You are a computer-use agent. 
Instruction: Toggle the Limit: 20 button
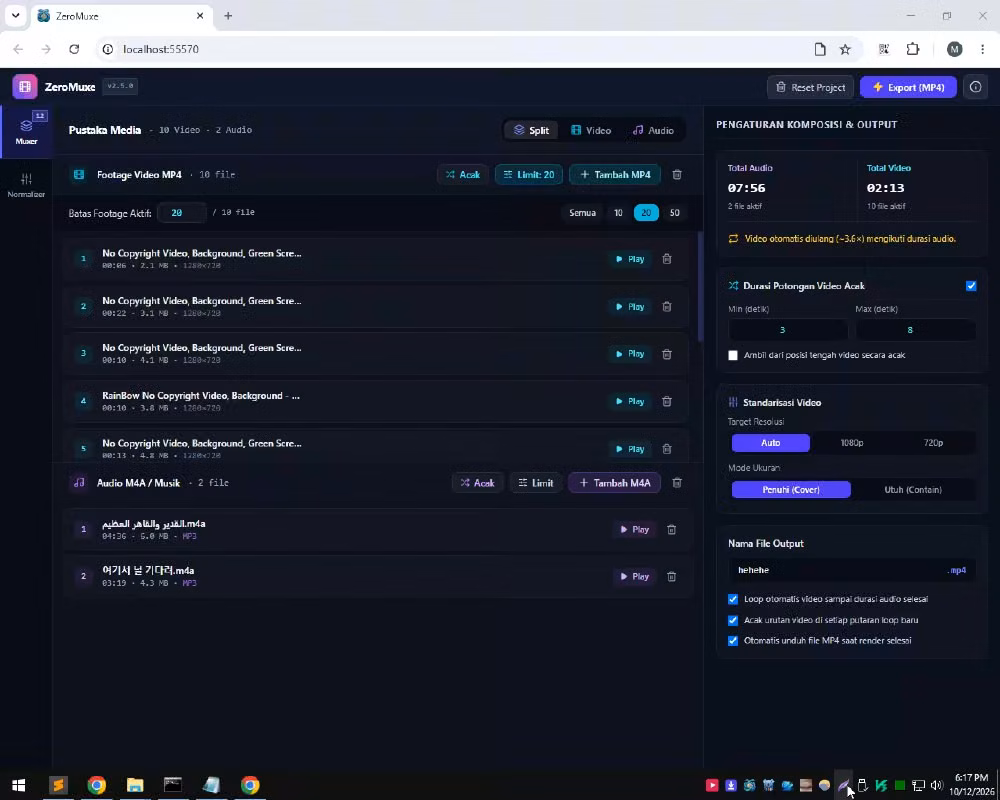(x=529, y=174)
